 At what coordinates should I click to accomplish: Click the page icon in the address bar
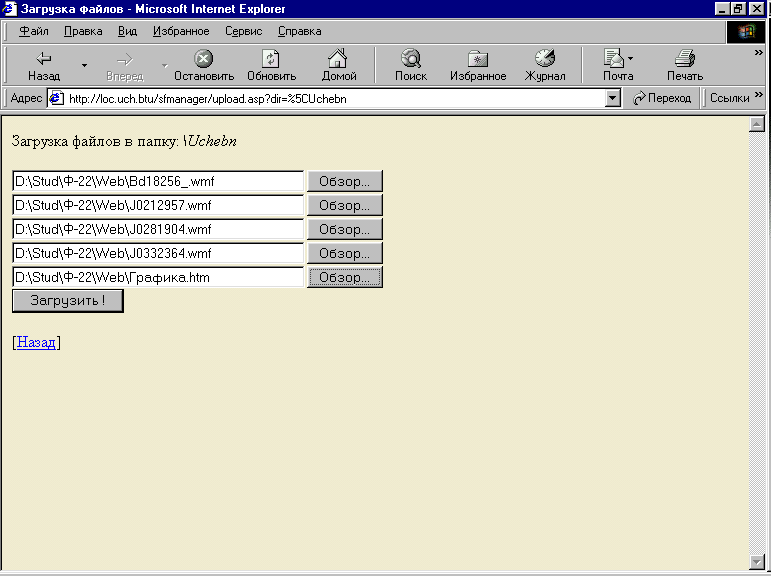[57, 98]
